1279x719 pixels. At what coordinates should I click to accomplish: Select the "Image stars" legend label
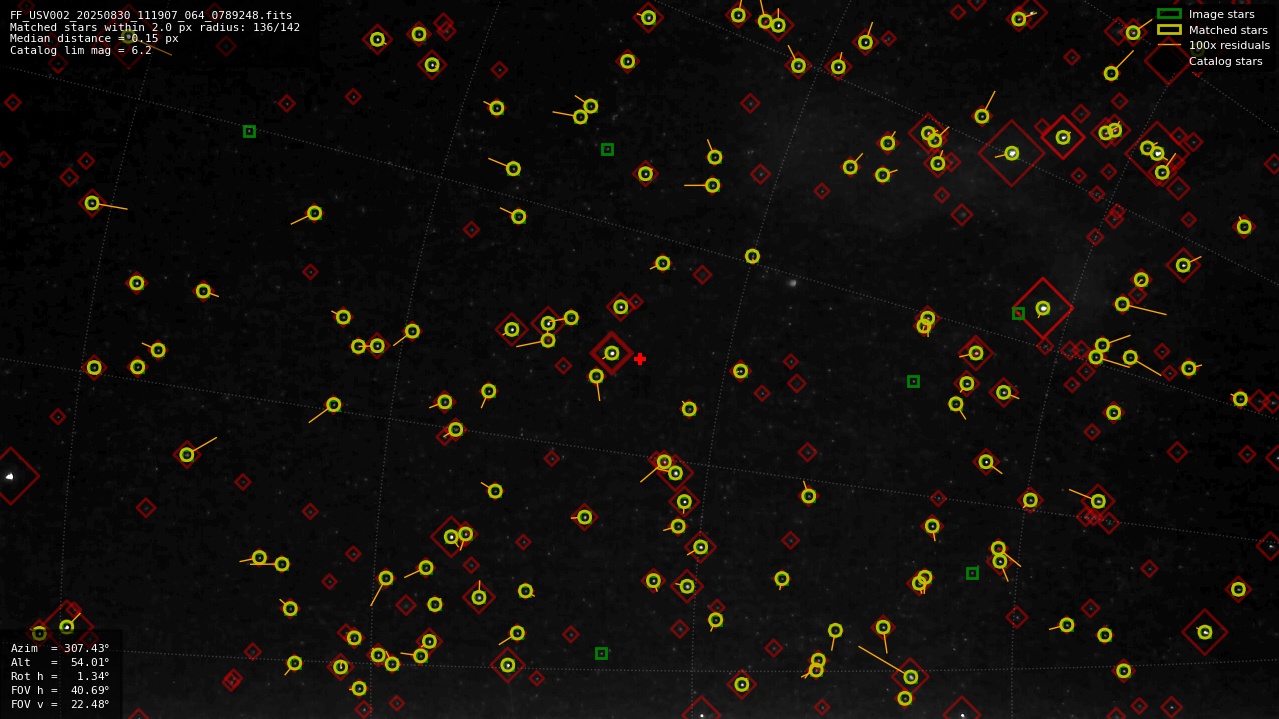1221,14
